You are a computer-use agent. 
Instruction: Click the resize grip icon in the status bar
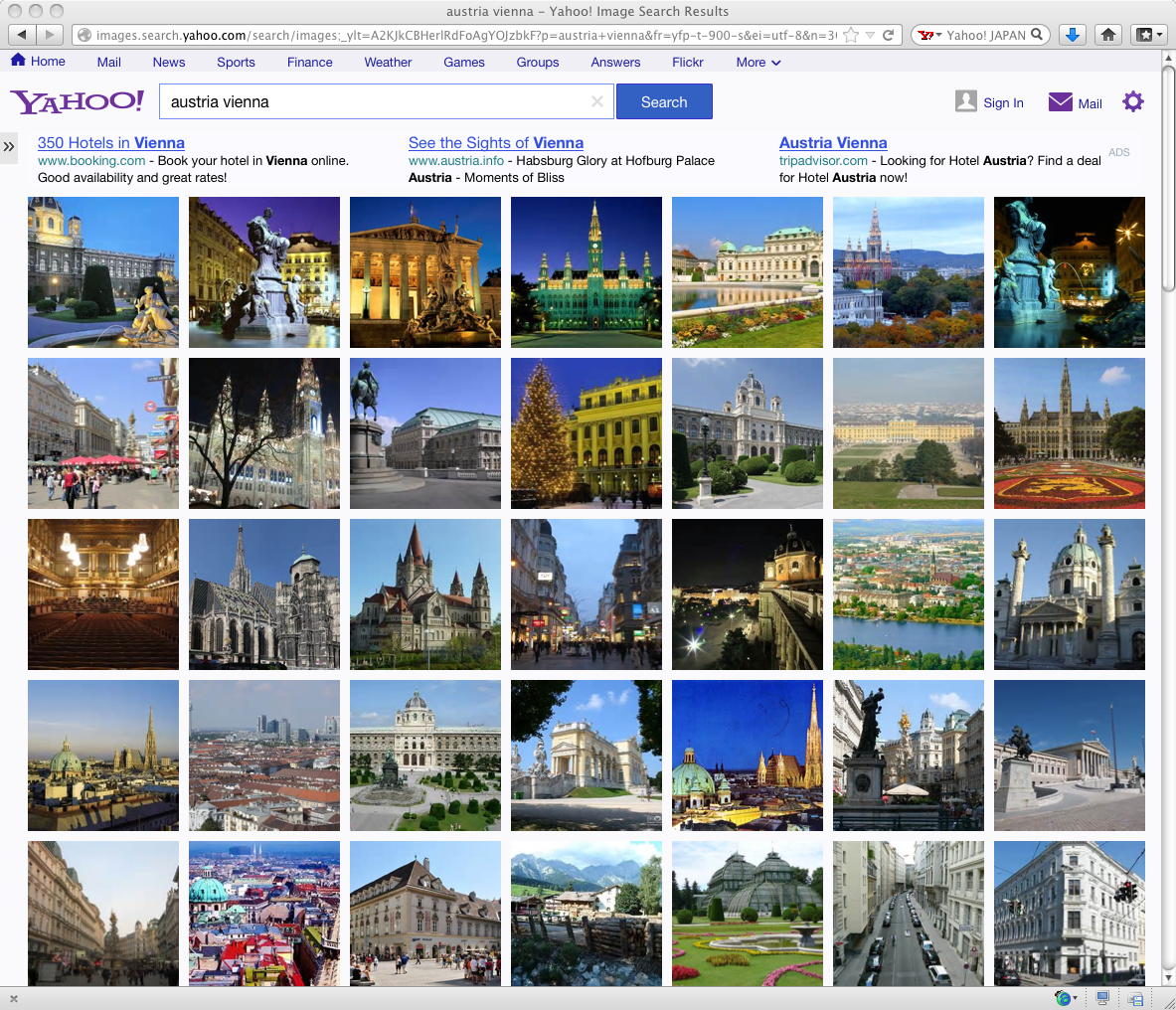coord(1168,1001)
